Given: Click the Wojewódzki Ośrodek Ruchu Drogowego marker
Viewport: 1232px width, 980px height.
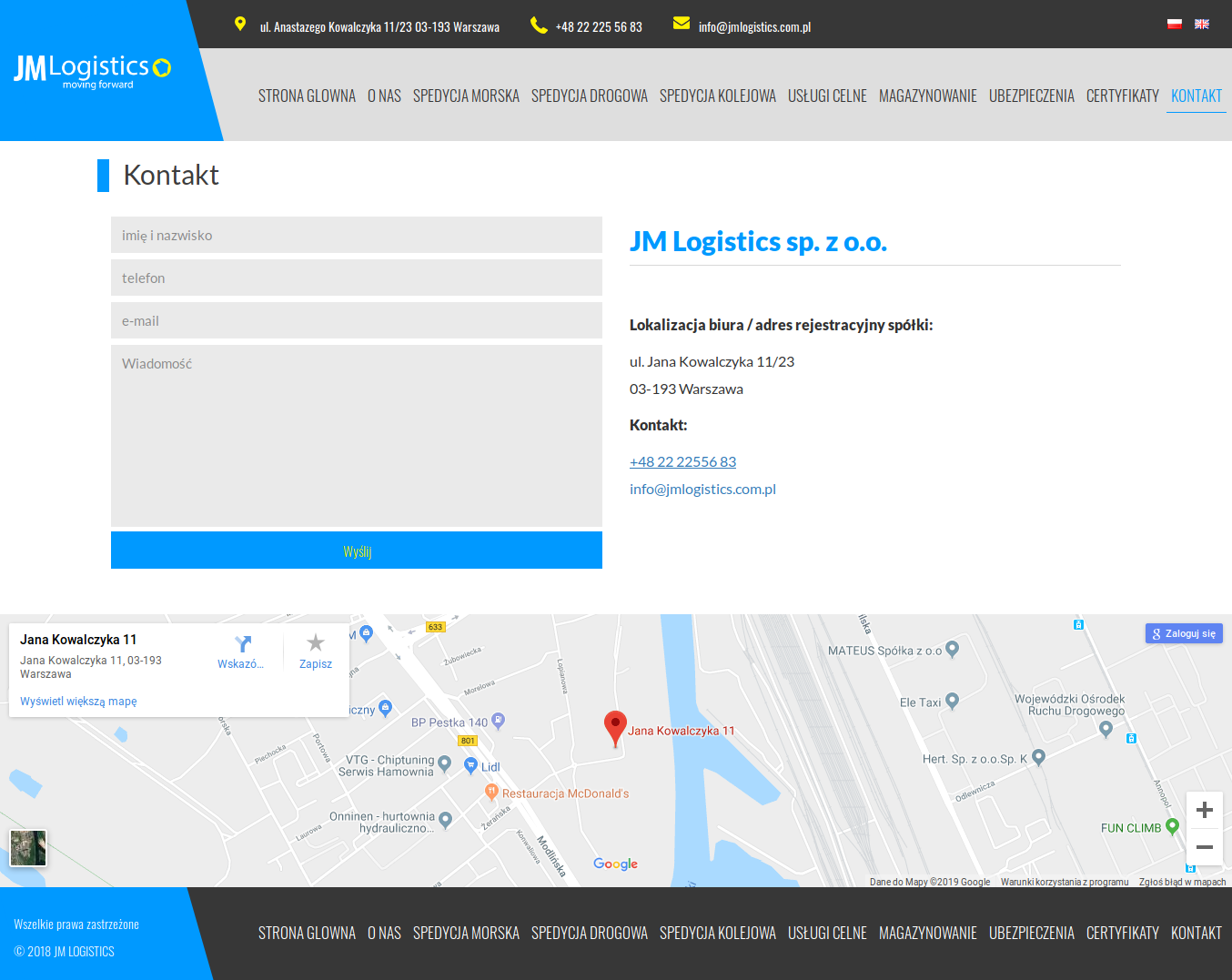Looking at the screenshot, I should tap(1106, 729).
